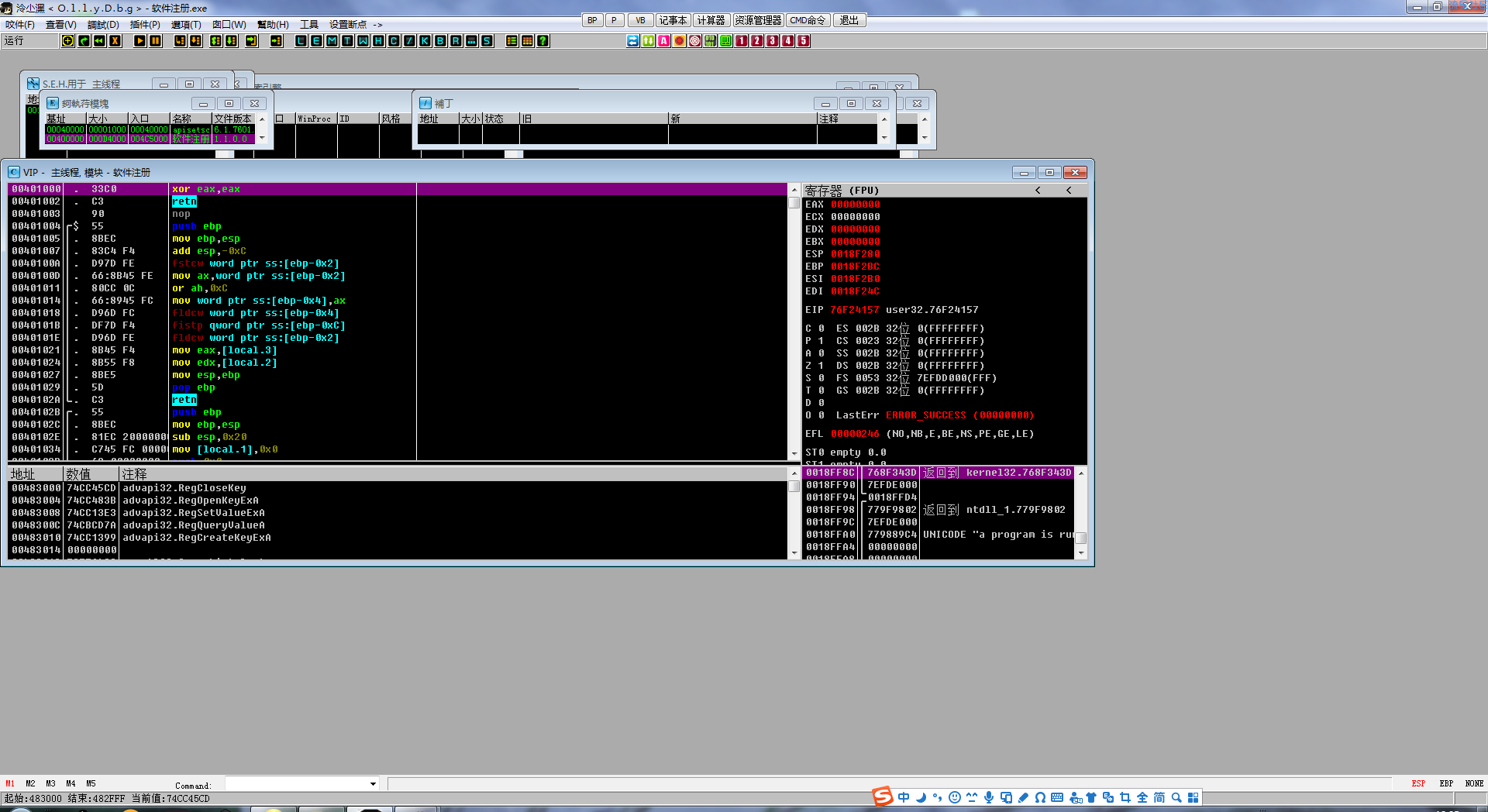Click the red number 1 toolbar icon
The height and width of the screenshot is (812, 1488).
[741, 41]
